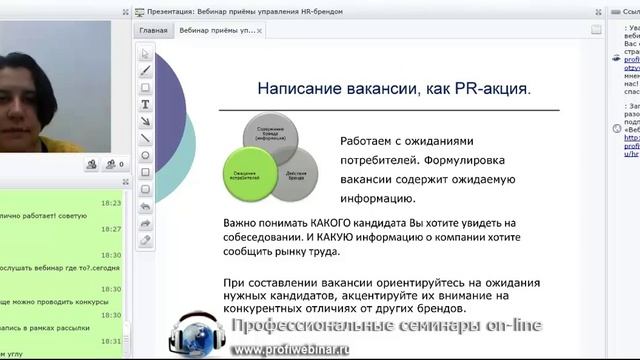Click the presenter webcam video
The image size is (640, 360).
coord(55,87)
